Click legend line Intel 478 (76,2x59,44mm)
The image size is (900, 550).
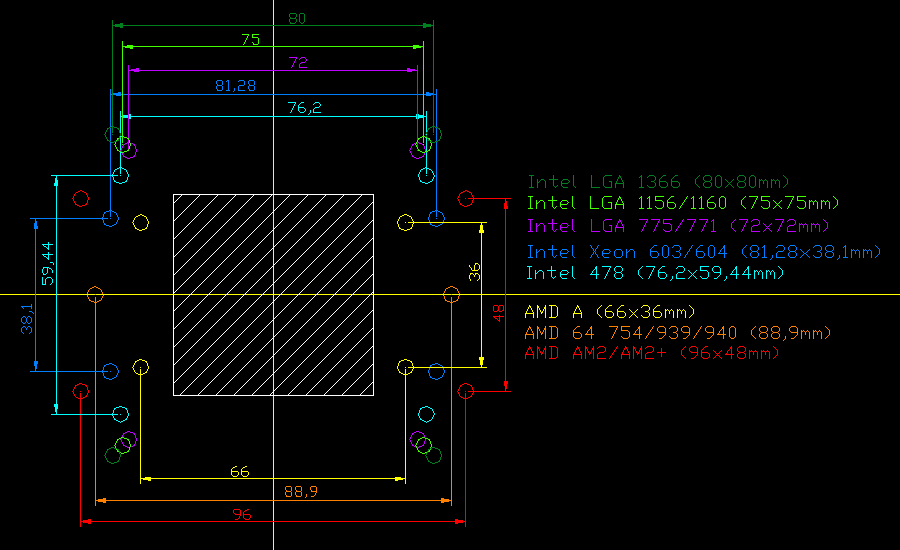coord(655,273)
